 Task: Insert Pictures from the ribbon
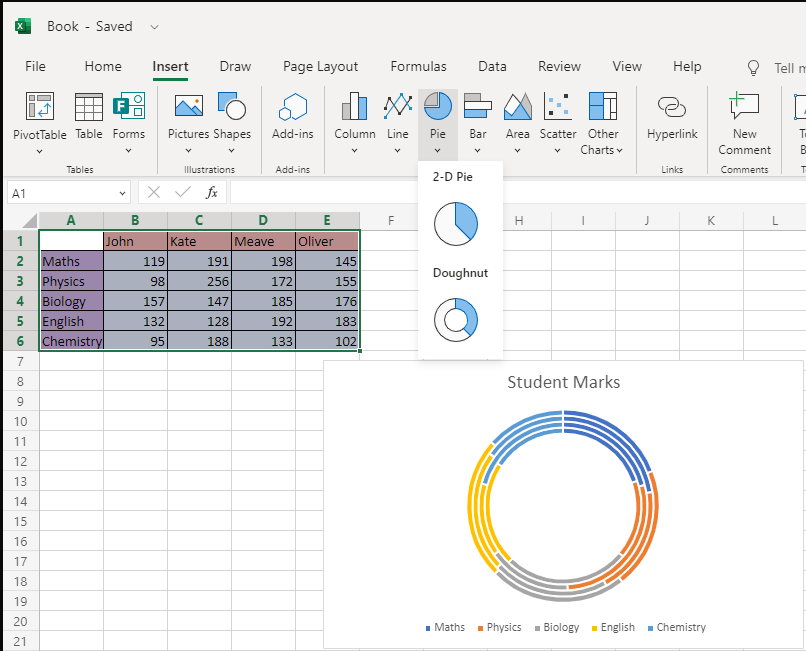coord(188,115)
